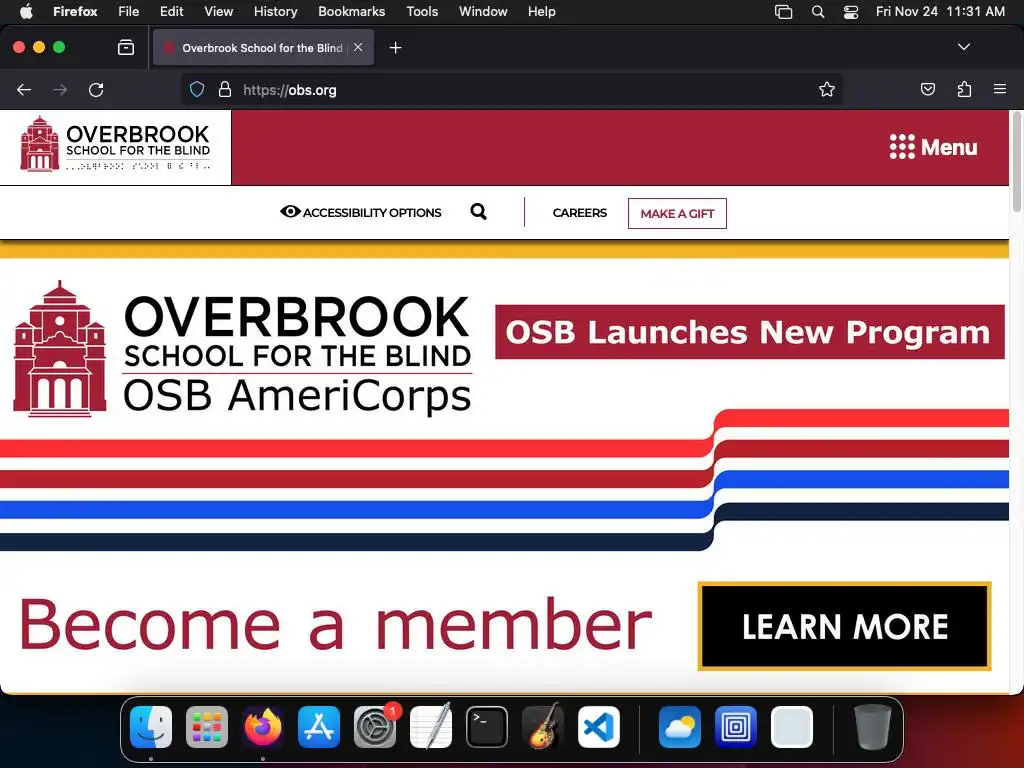Viewport: 1024px width, 768px height.
Task: Click the Become a member text
Action: (336, 624)
